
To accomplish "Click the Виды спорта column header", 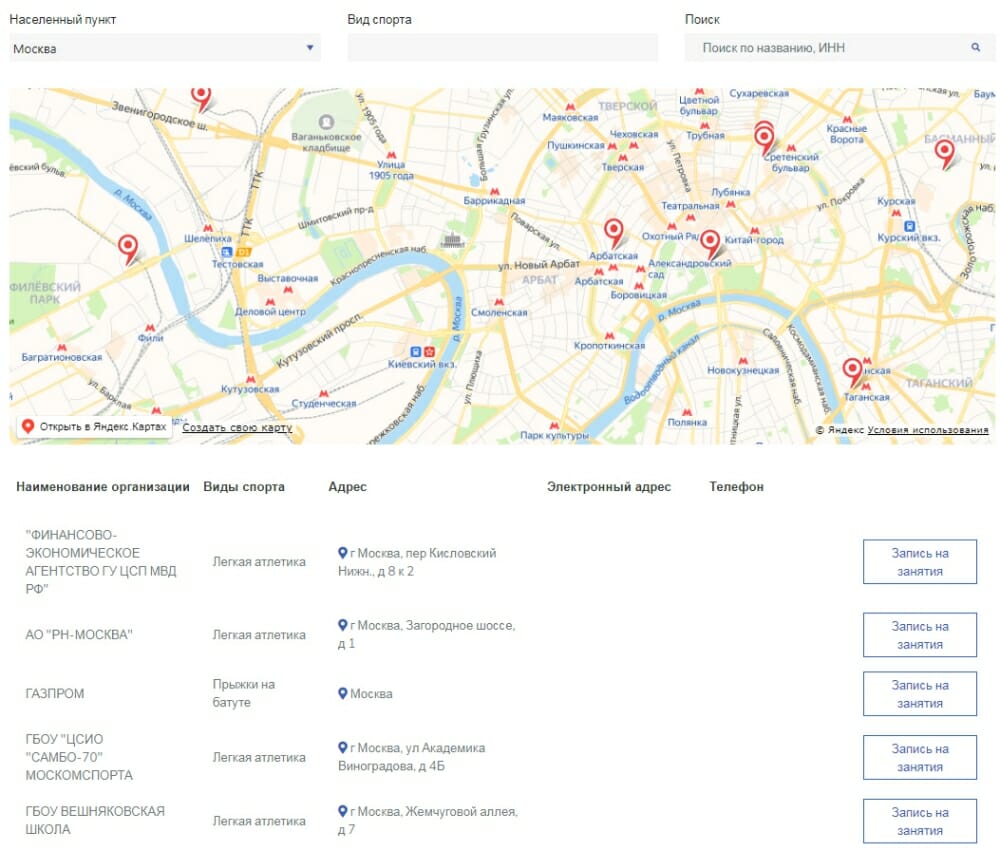I will point(244,487).
